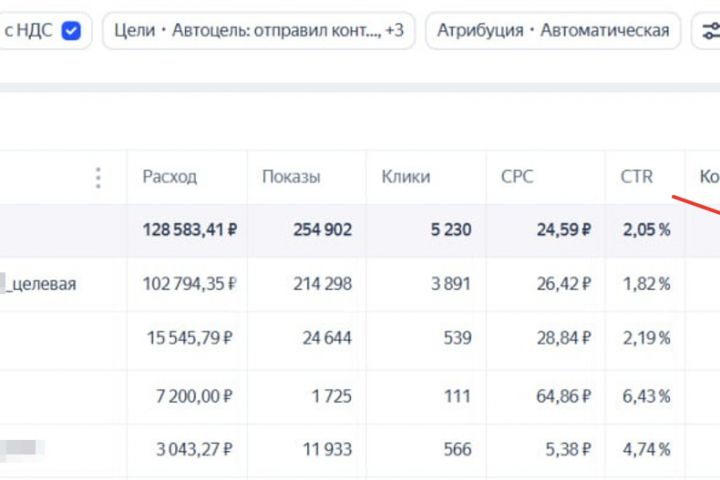The width and height of the screenshot is (720, 480).
Task: Sort by the "Клики" column header
Action: click(406, 177)
